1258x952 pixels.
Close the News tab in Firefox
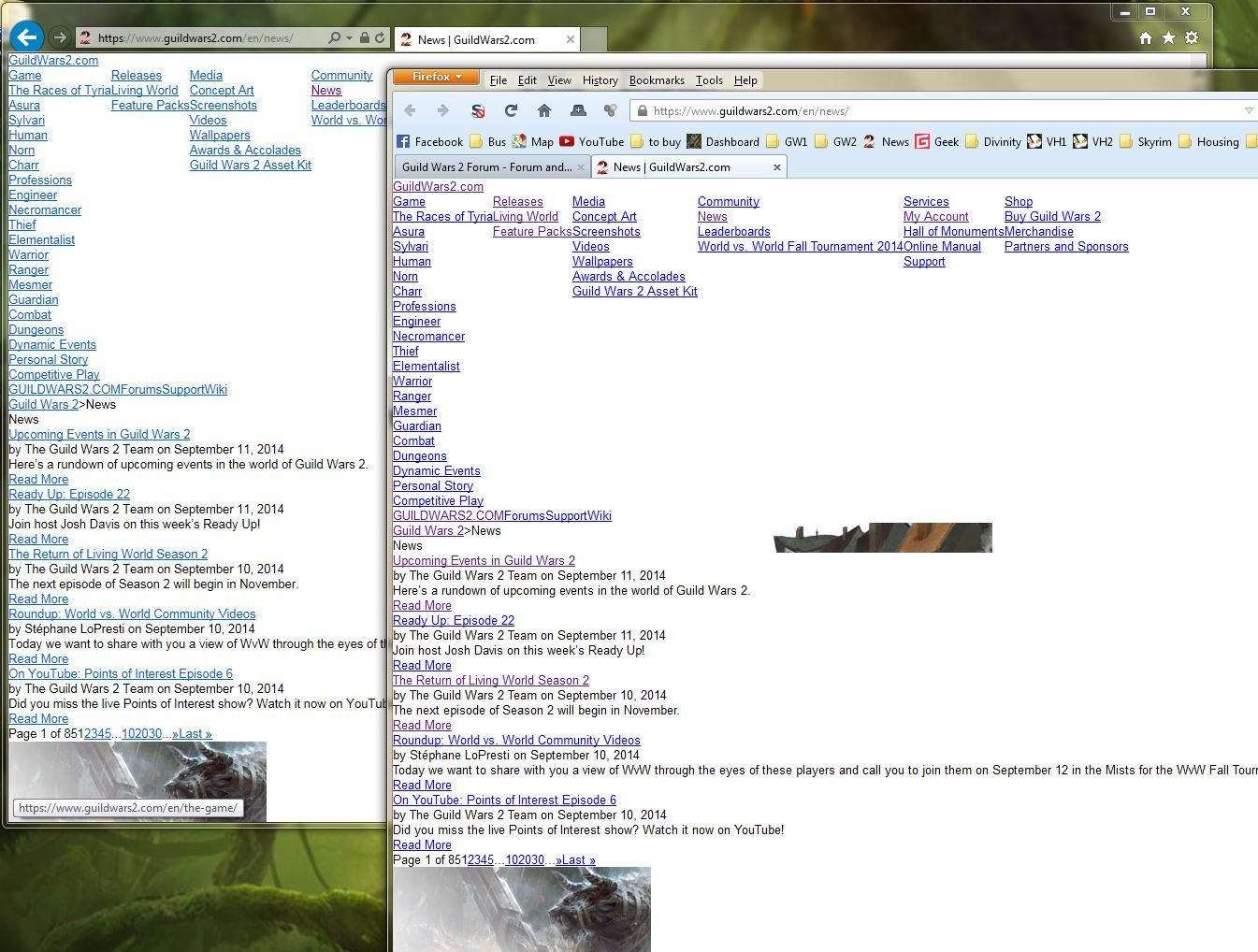point(776,167)
